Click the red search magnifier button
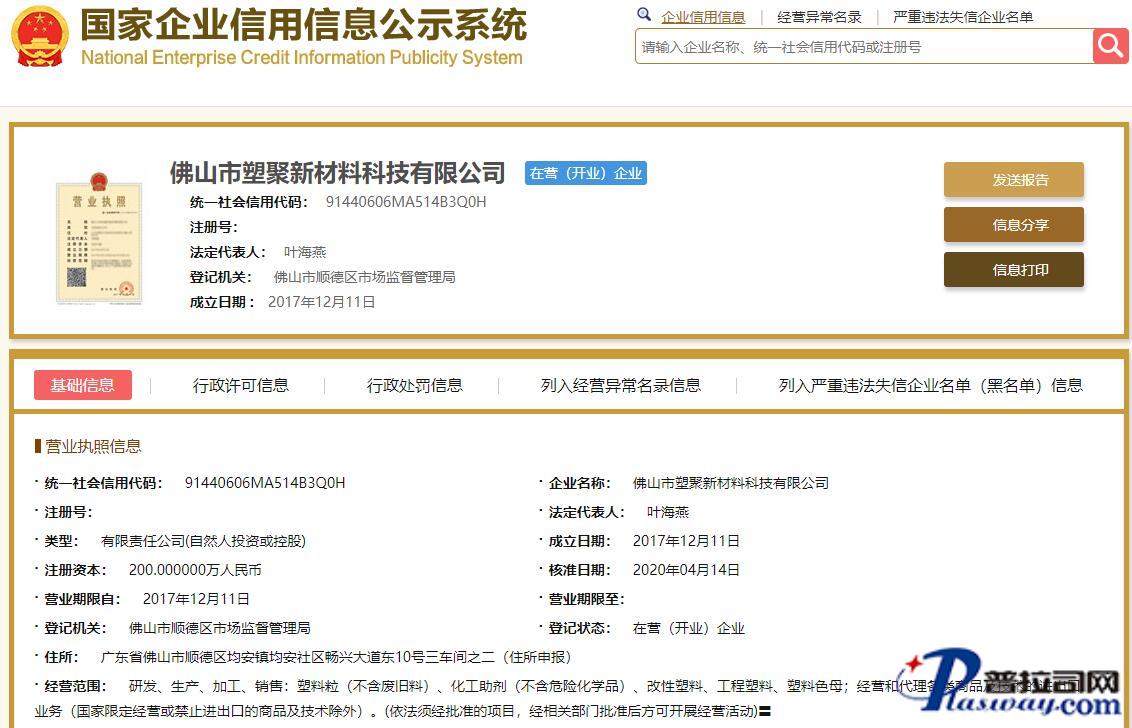 1110,46
